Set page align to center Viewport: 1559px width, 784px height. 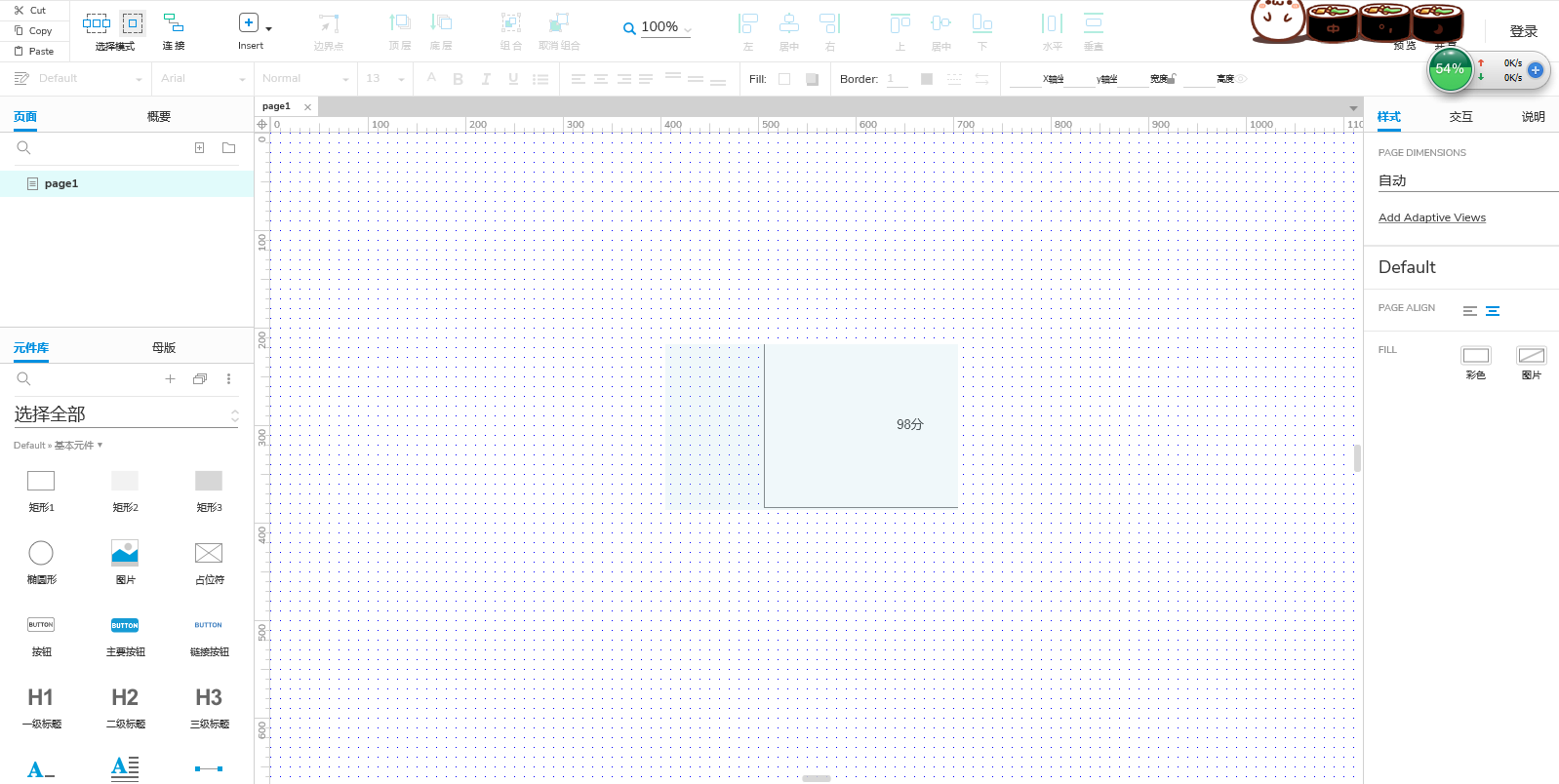pyautogui.click(x=1493, y=311)
